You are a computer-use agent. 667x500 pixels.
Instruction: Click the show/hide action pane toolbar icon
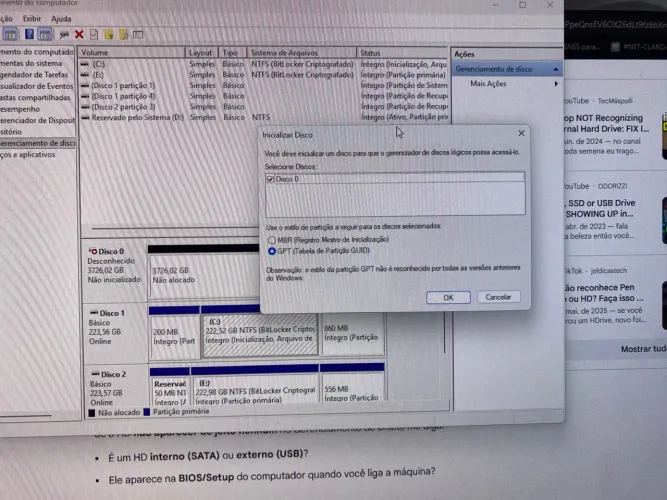click(45, 34)
